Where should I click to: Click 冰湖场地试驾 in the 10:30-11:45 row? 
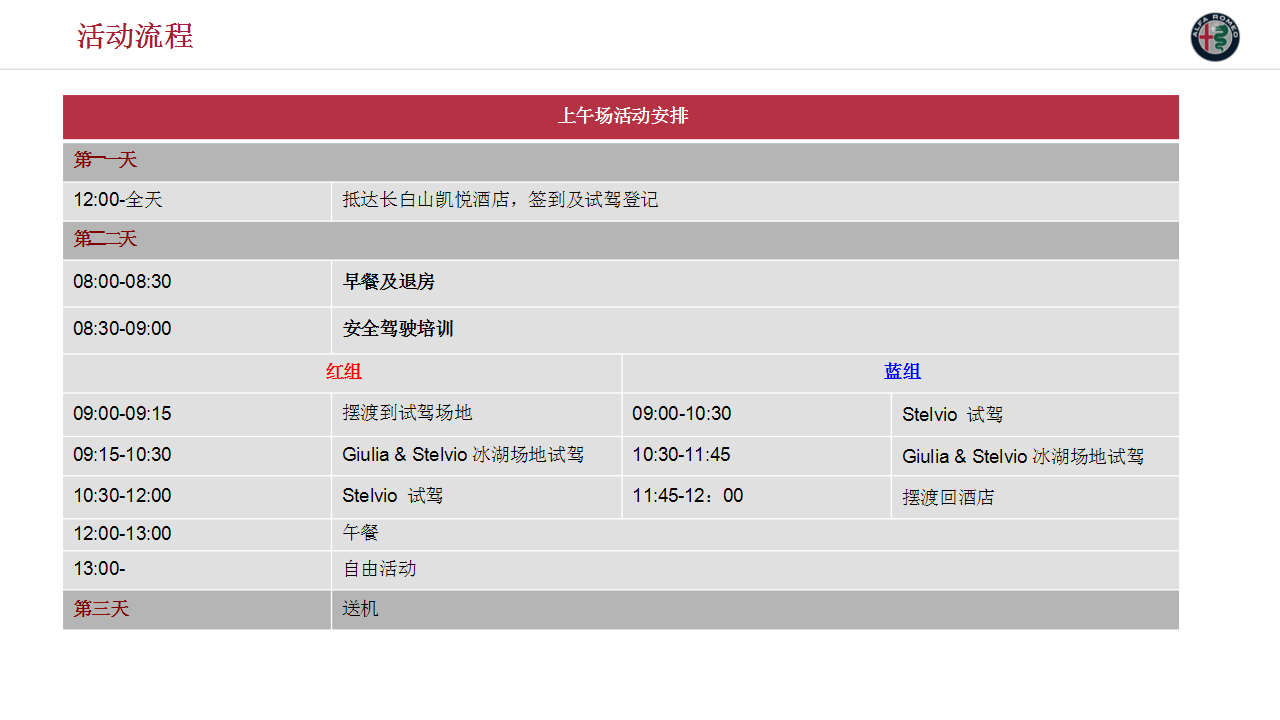point(1088,457)
